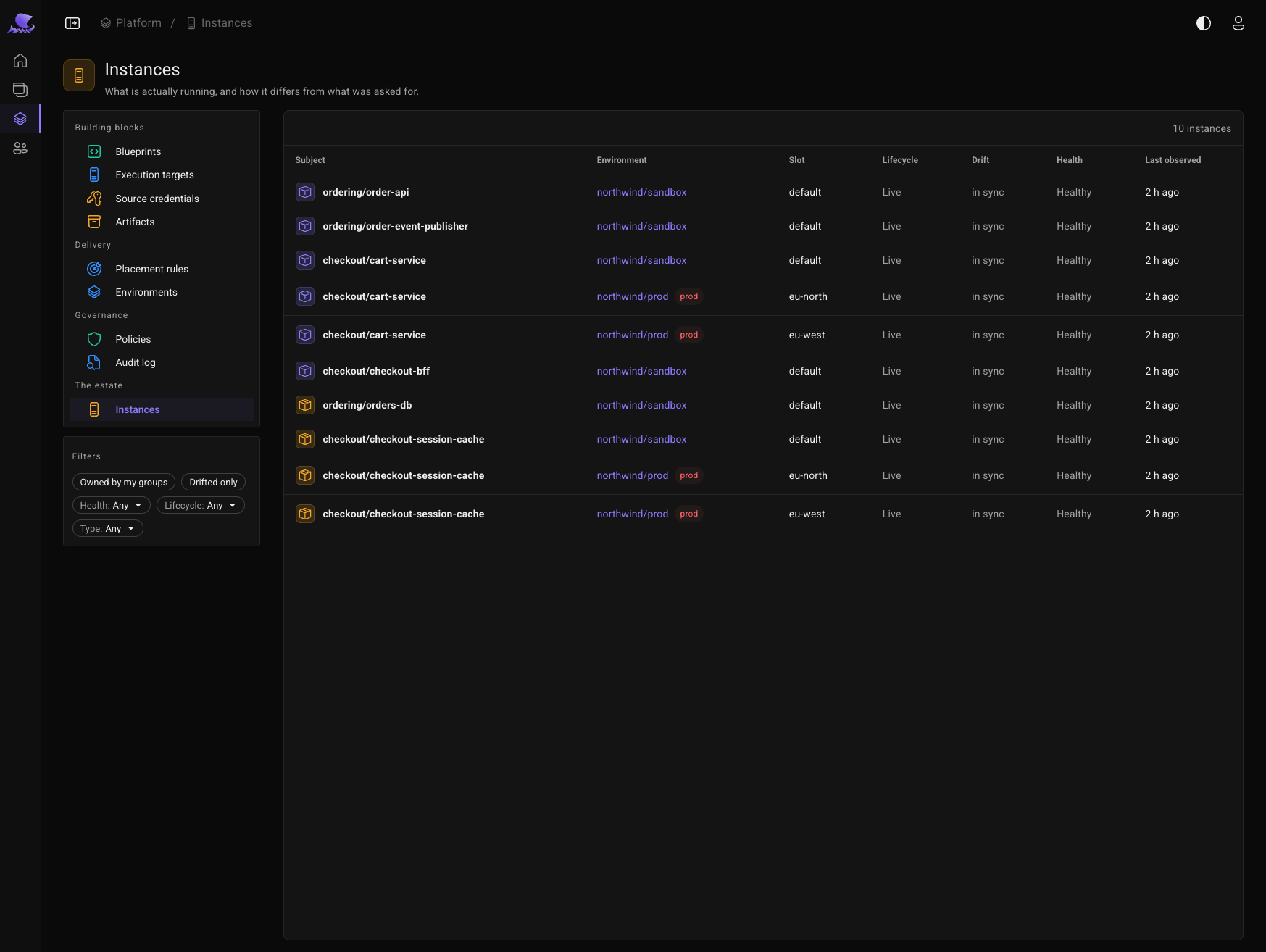The height and width of the screenshot is (952, 1266).
Task: Open the stacked windows rail icon
Action: click(20, 90)
